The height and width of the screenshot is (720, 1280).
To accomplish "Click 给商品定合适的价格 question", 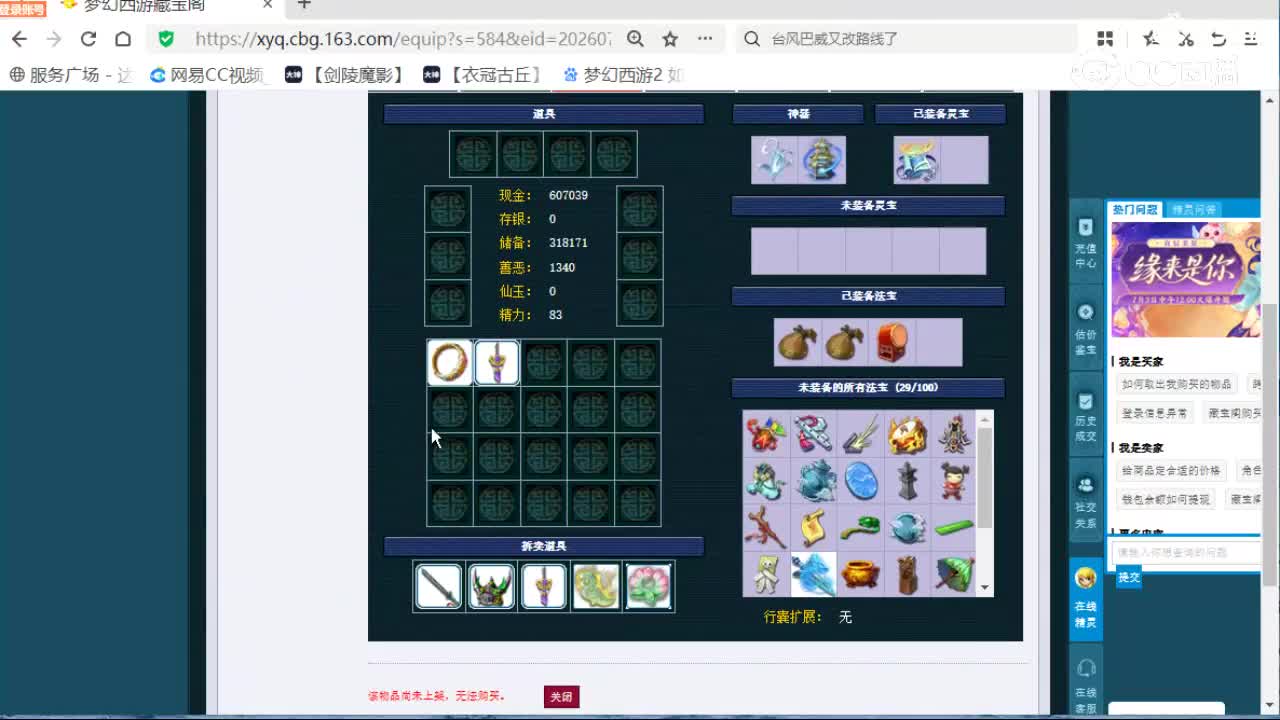I will (x=1171, y=470).
